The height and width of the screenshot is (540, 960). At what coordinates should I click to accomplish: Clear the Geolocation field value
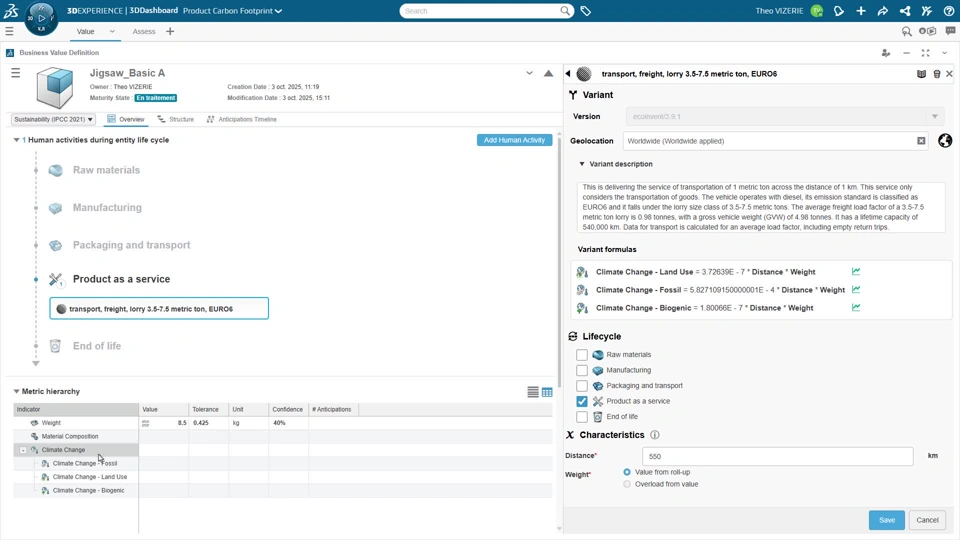point(921,141)
